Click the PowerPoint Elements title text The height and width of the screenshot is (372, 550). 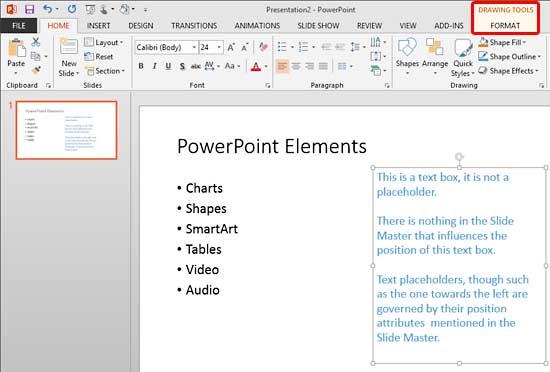[272, 146]
